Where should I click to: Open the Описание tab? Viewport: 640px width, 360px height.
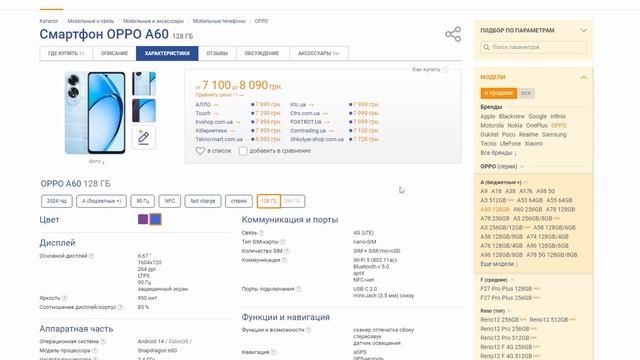114,53
